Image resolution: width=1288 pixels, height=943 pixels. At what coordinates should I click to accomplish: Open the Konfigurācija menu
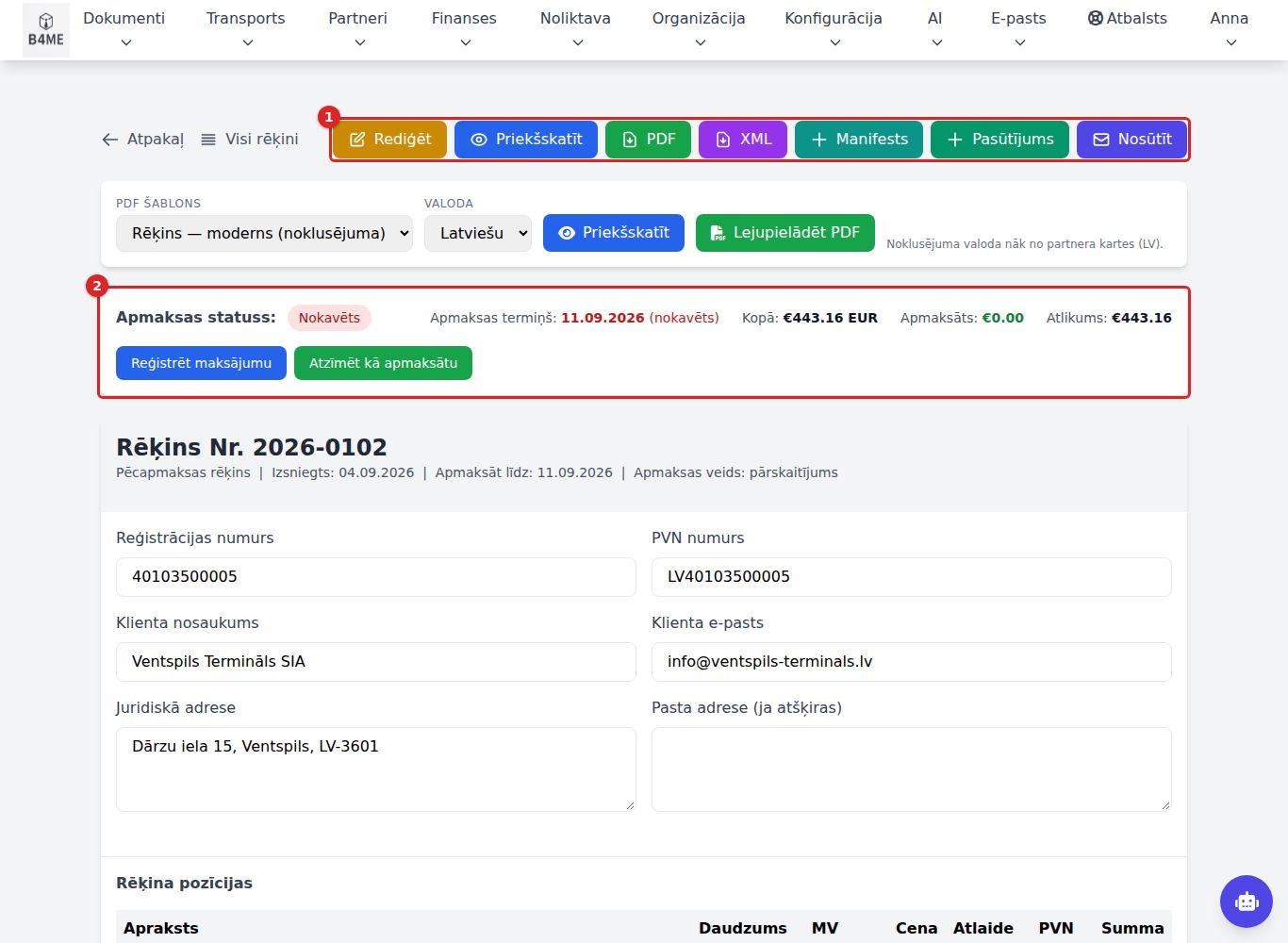(834, 29)
